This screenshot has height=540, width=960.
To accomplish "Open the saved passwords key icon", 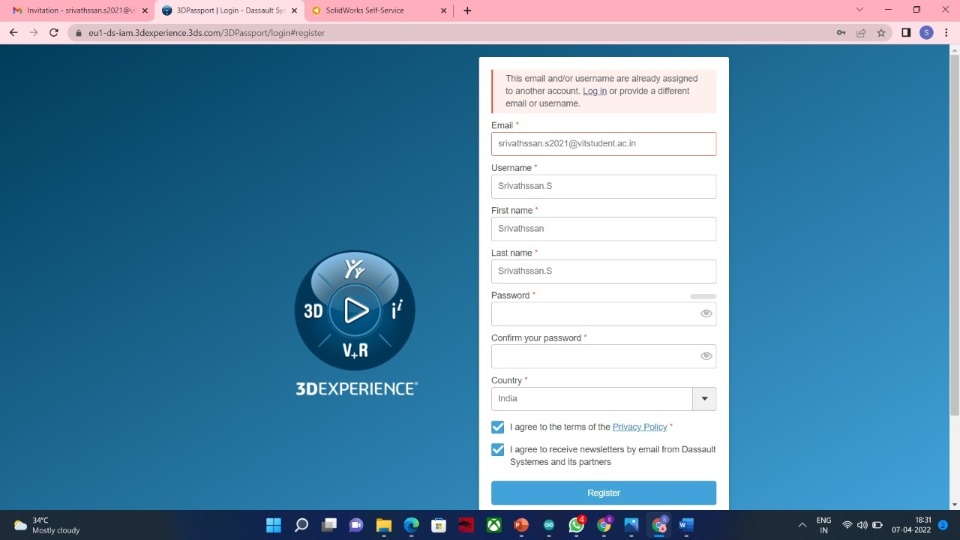I will point(841,32).
